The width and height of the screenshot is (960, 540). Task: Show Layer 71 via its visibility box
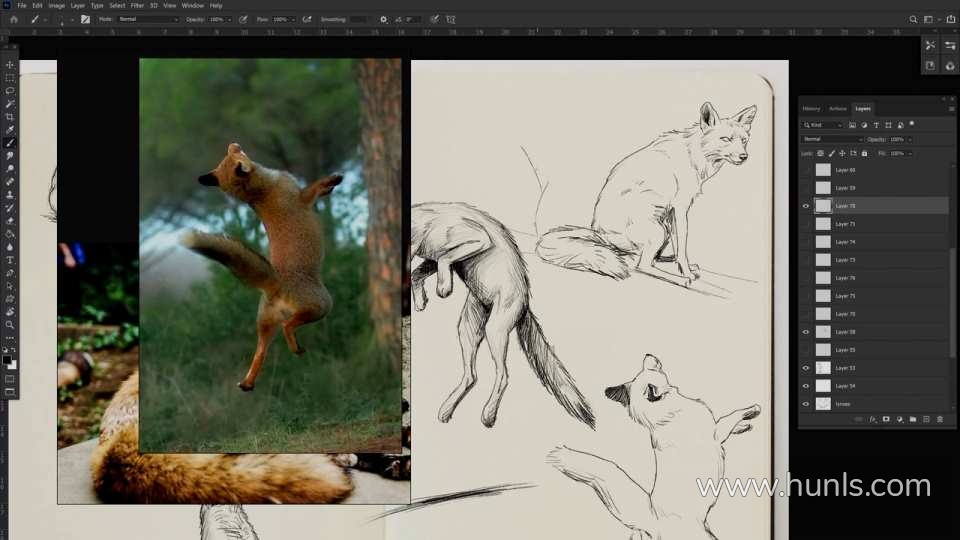pos(806,224)
